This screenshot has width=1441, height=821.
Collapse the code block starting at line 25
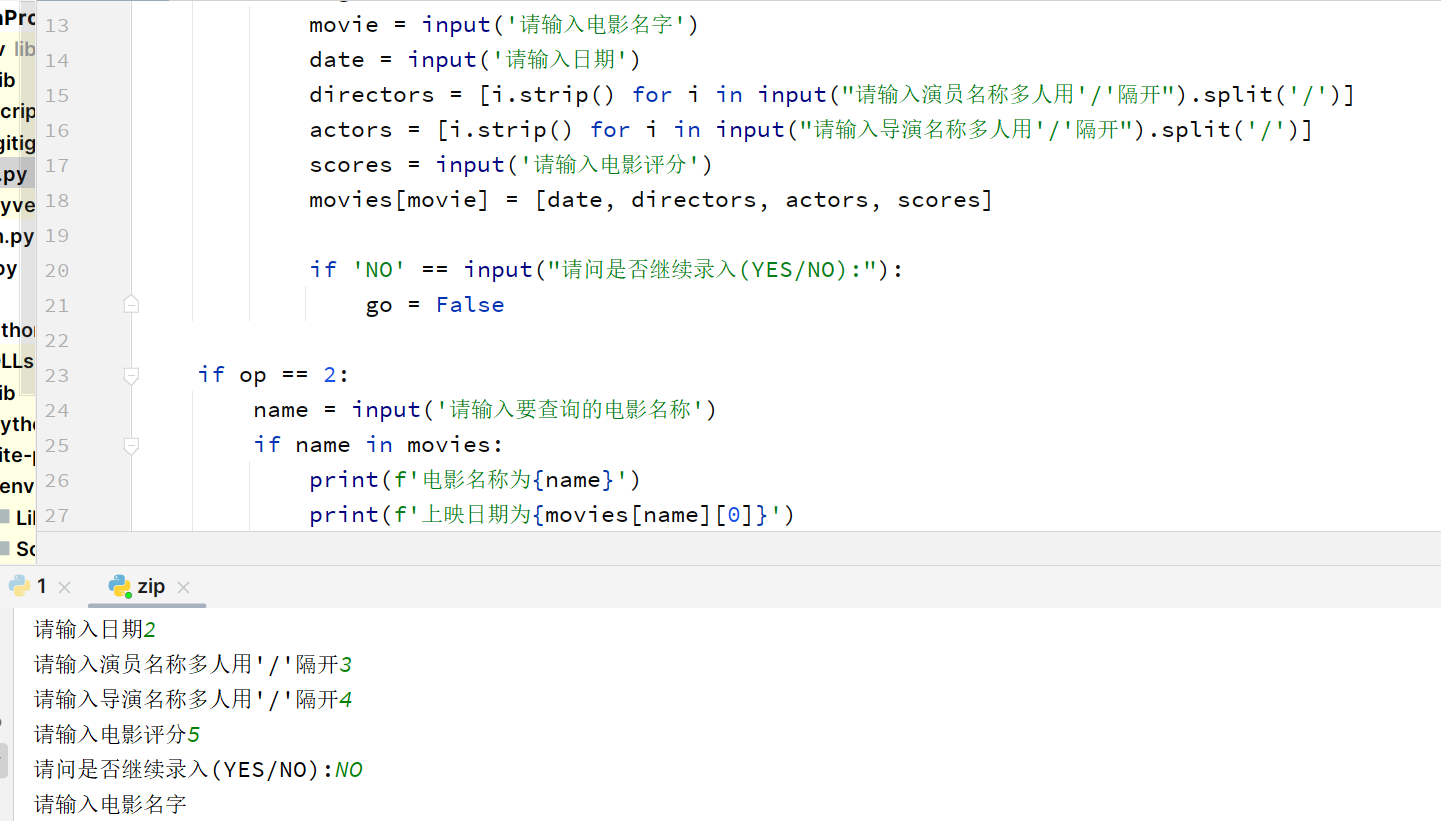click(x=131, y=445)
